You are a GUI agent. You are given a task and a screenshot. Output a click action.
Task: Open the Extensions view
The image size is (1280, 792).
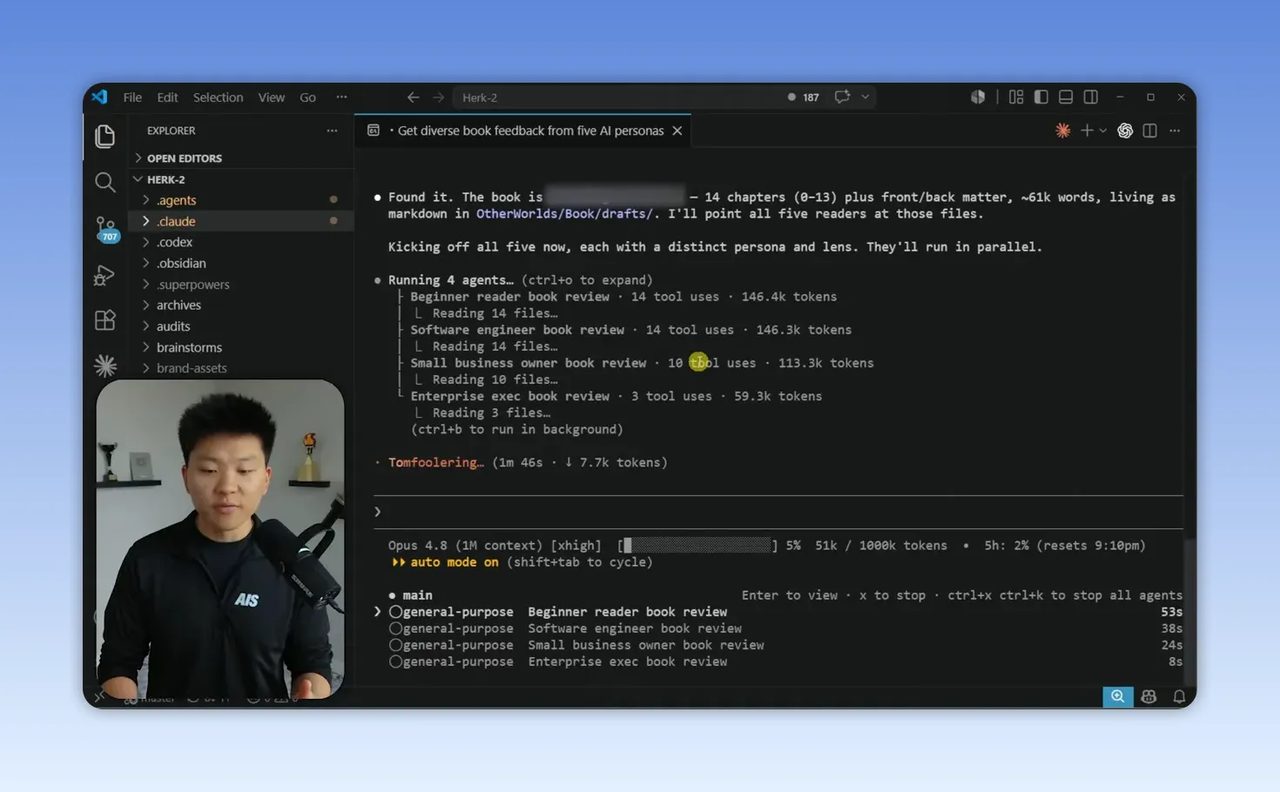click(x=105, y=320)
